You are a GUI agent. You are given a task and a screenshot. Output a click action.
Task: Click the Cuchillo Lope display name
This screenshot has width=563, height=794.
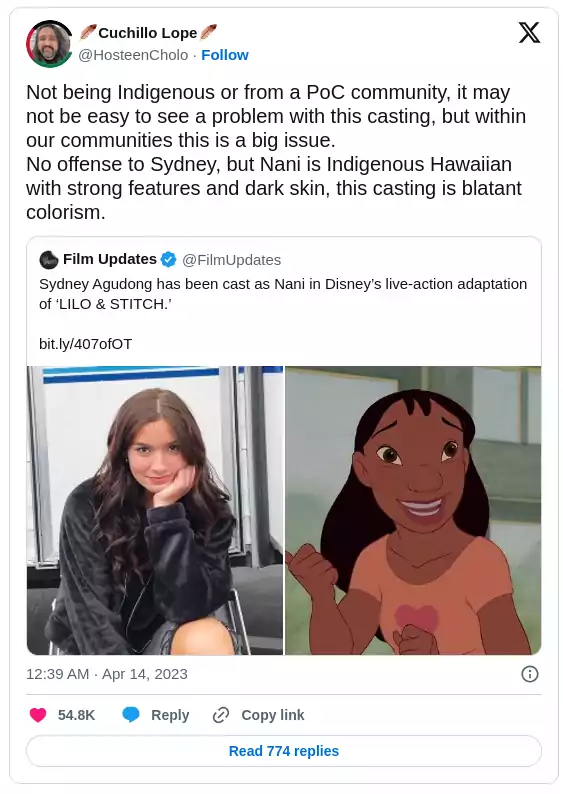pos(148,33)
